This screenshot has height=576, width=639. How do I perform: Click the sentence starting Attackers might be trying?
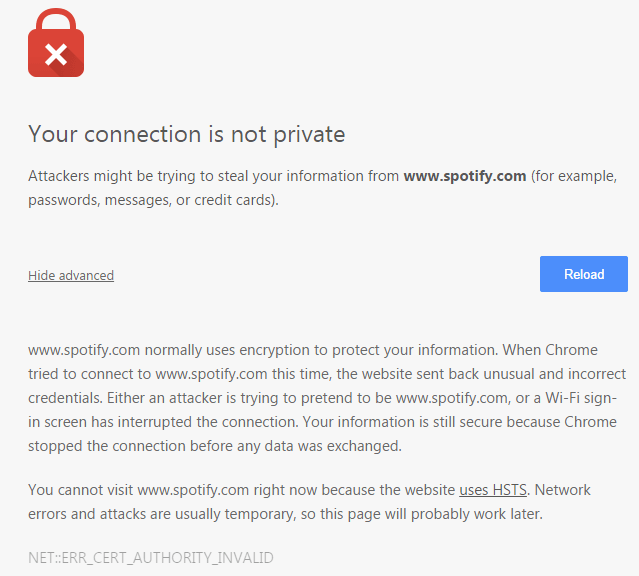tap(322, 188)
